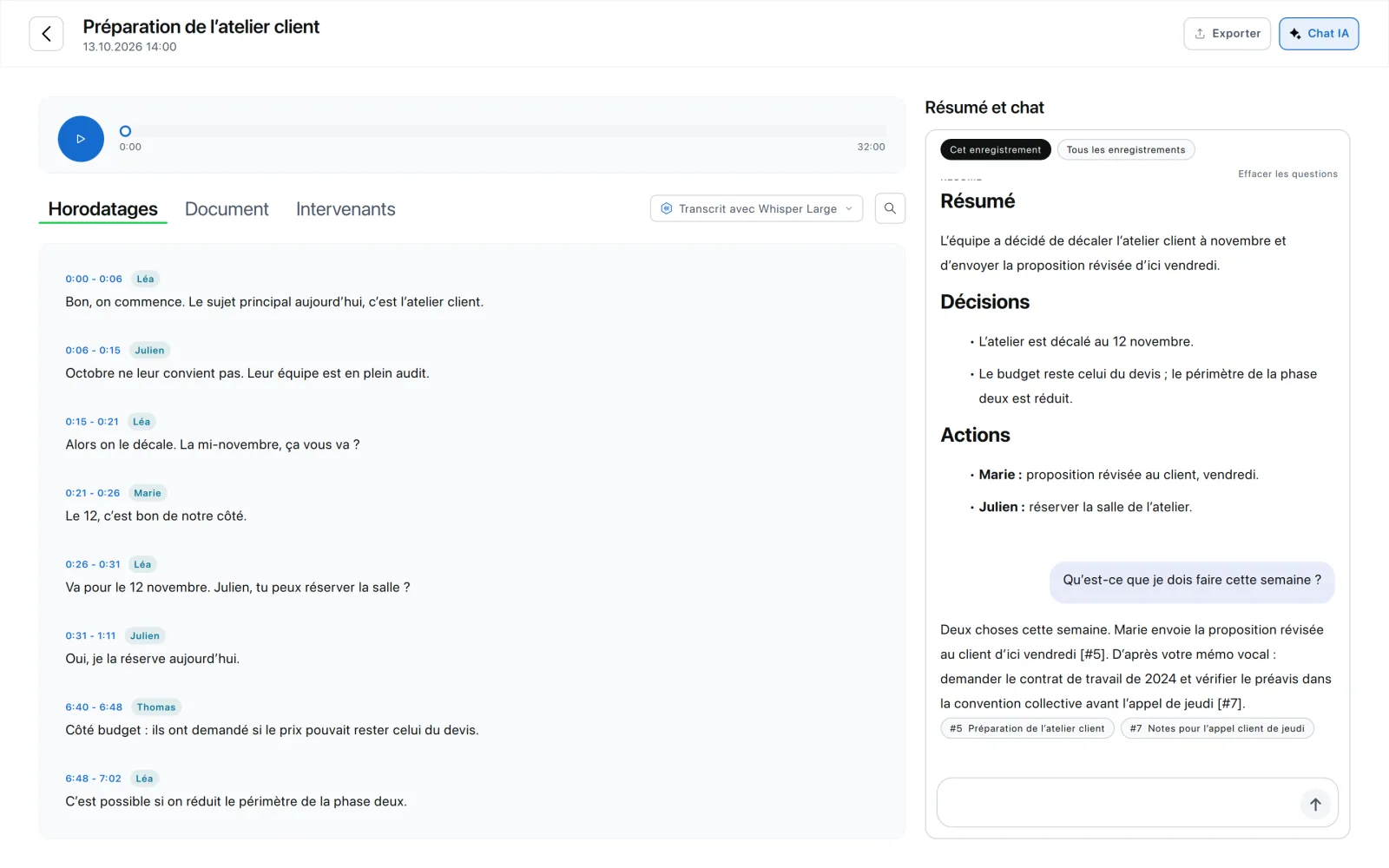Expand the Whisper Large transcription dropdown

coord(756,208)
